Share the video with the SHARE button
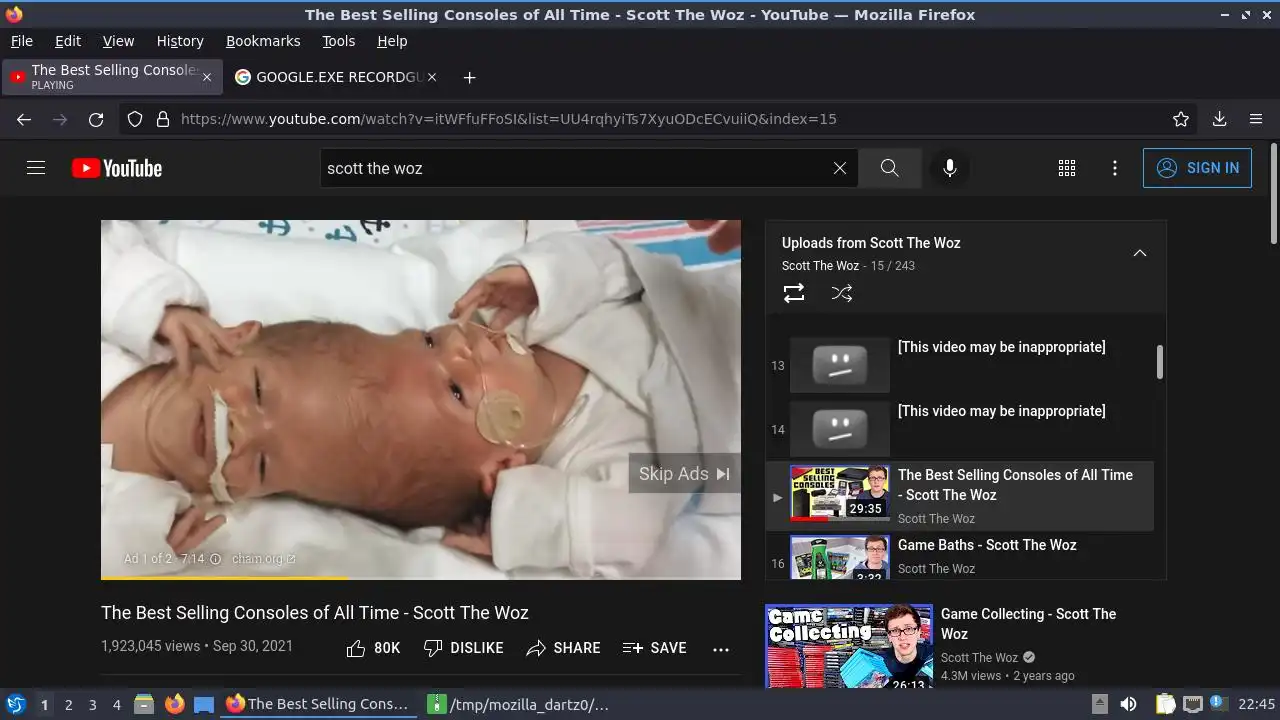1280x720 pixels. (564, 648)
